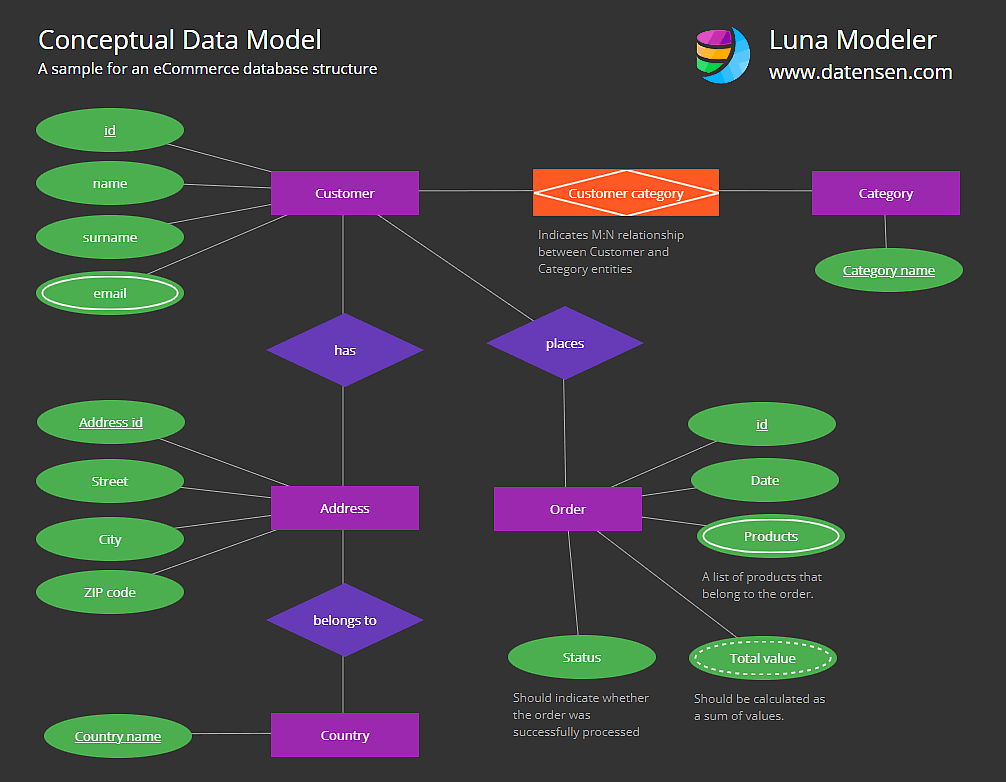Click the Luna Modeler pie chart logo
Viewport: 1006px width, 782px height.
[722, 55]
